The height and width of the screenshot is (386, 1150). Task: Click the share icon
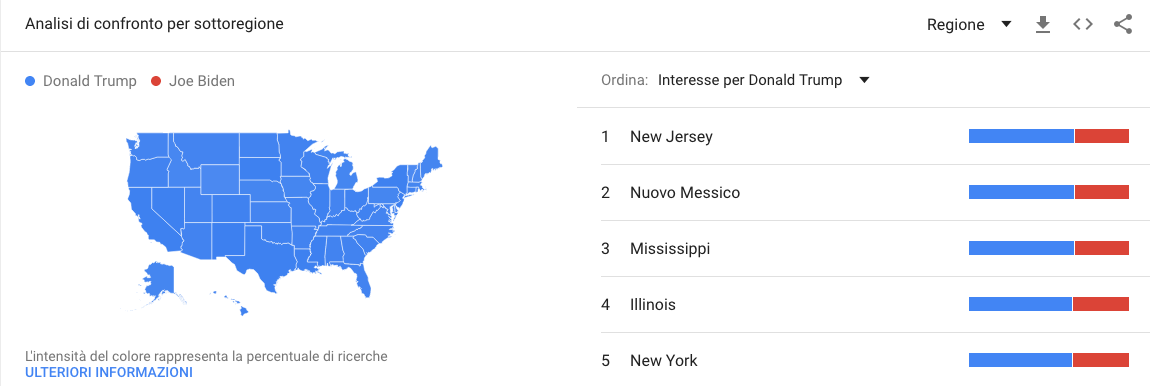(x=1123, y=24)
